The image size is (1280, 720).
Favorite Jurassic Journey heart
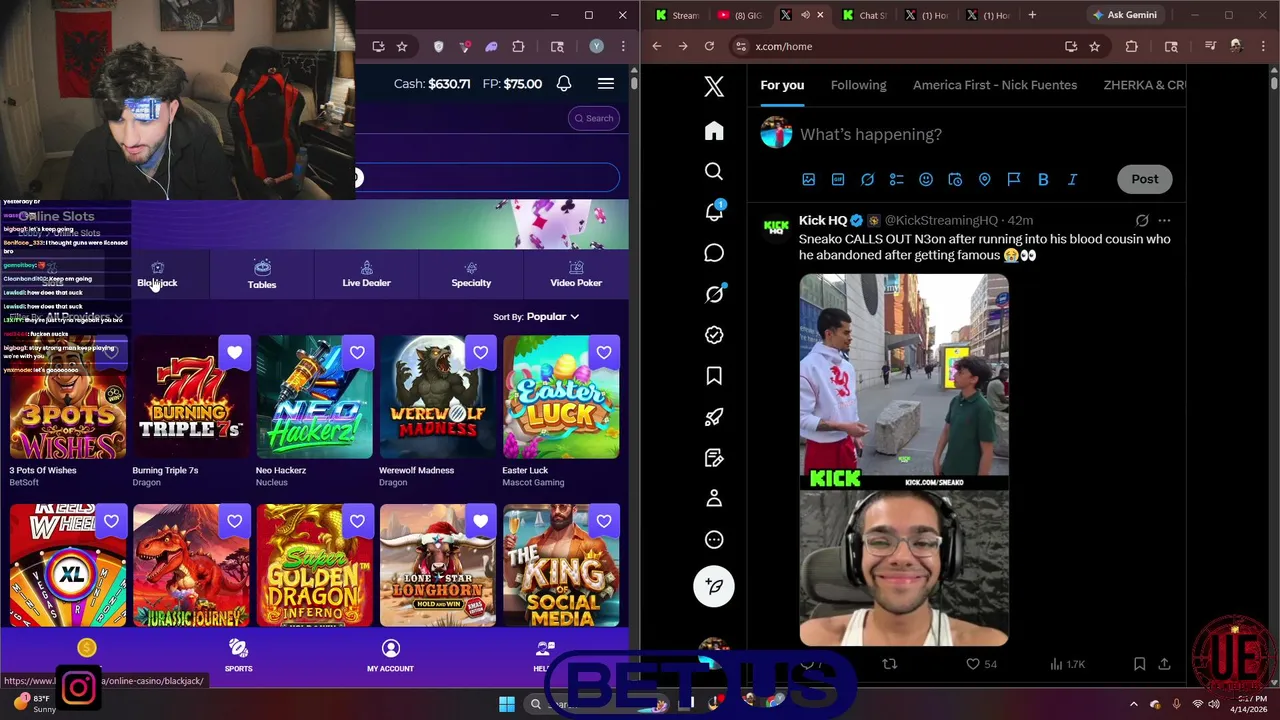[234, 521]
